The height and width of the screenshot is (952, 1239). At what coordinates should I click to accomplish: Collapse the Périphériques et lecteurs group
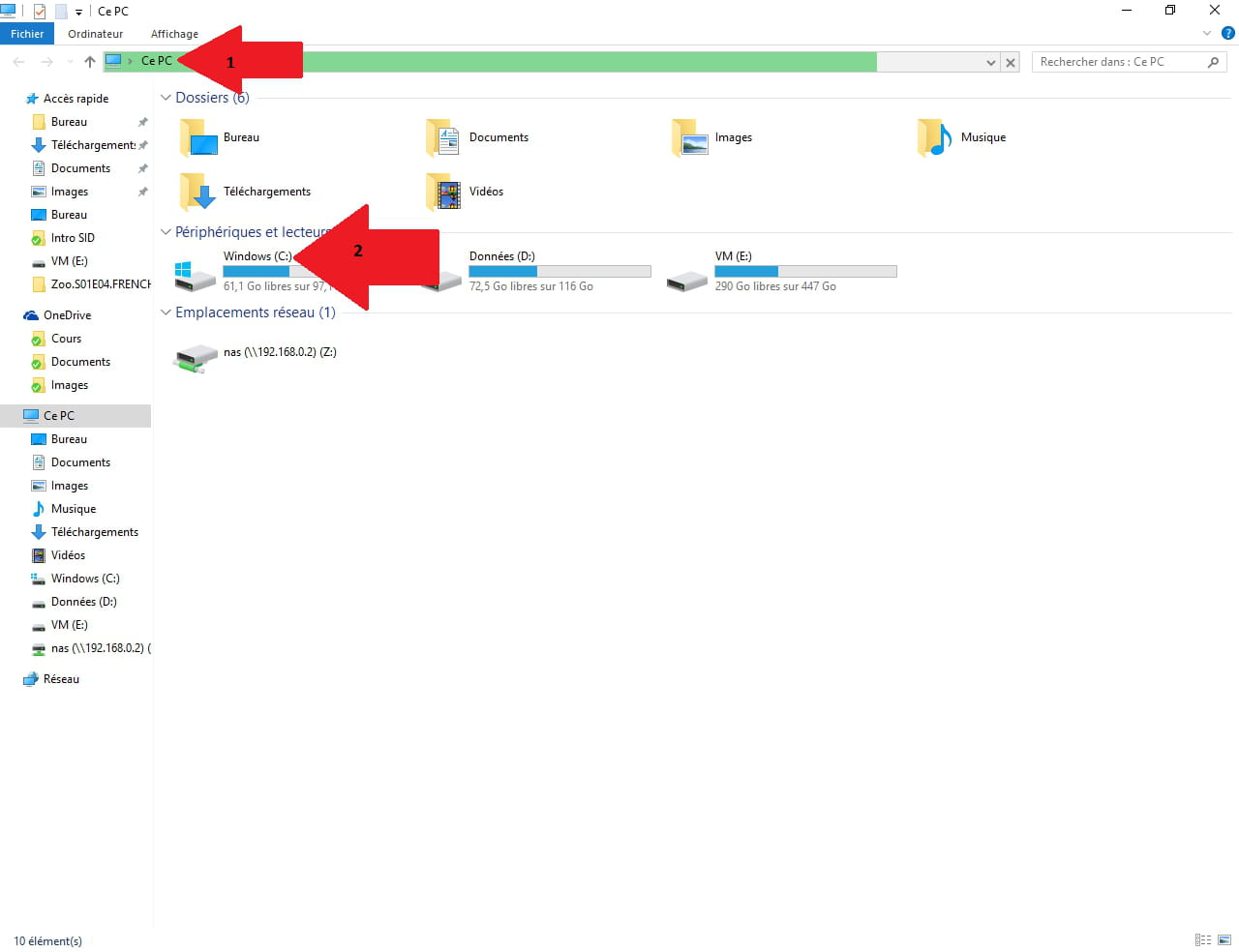166,232
